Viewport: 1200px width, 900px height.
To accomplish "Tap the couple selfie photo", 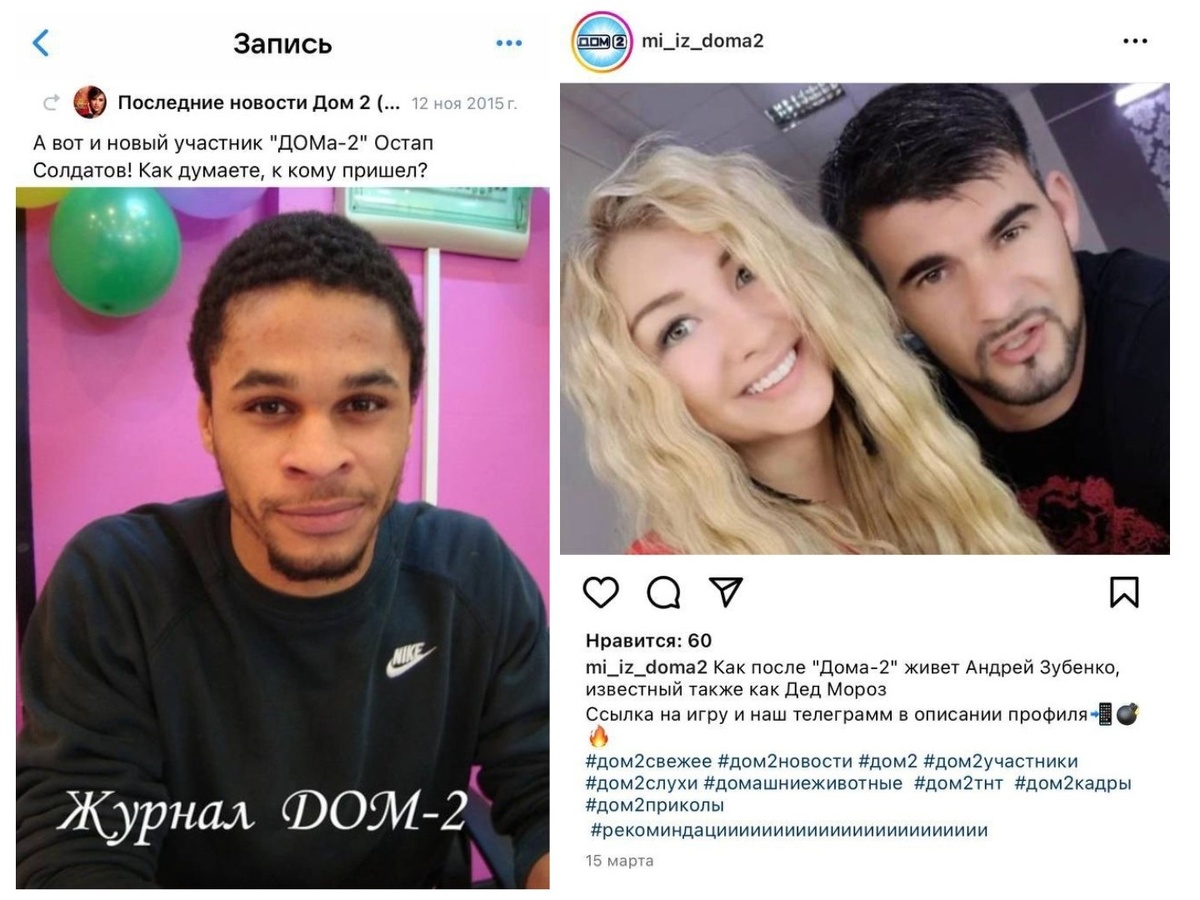I will click(x=865, y=318).
